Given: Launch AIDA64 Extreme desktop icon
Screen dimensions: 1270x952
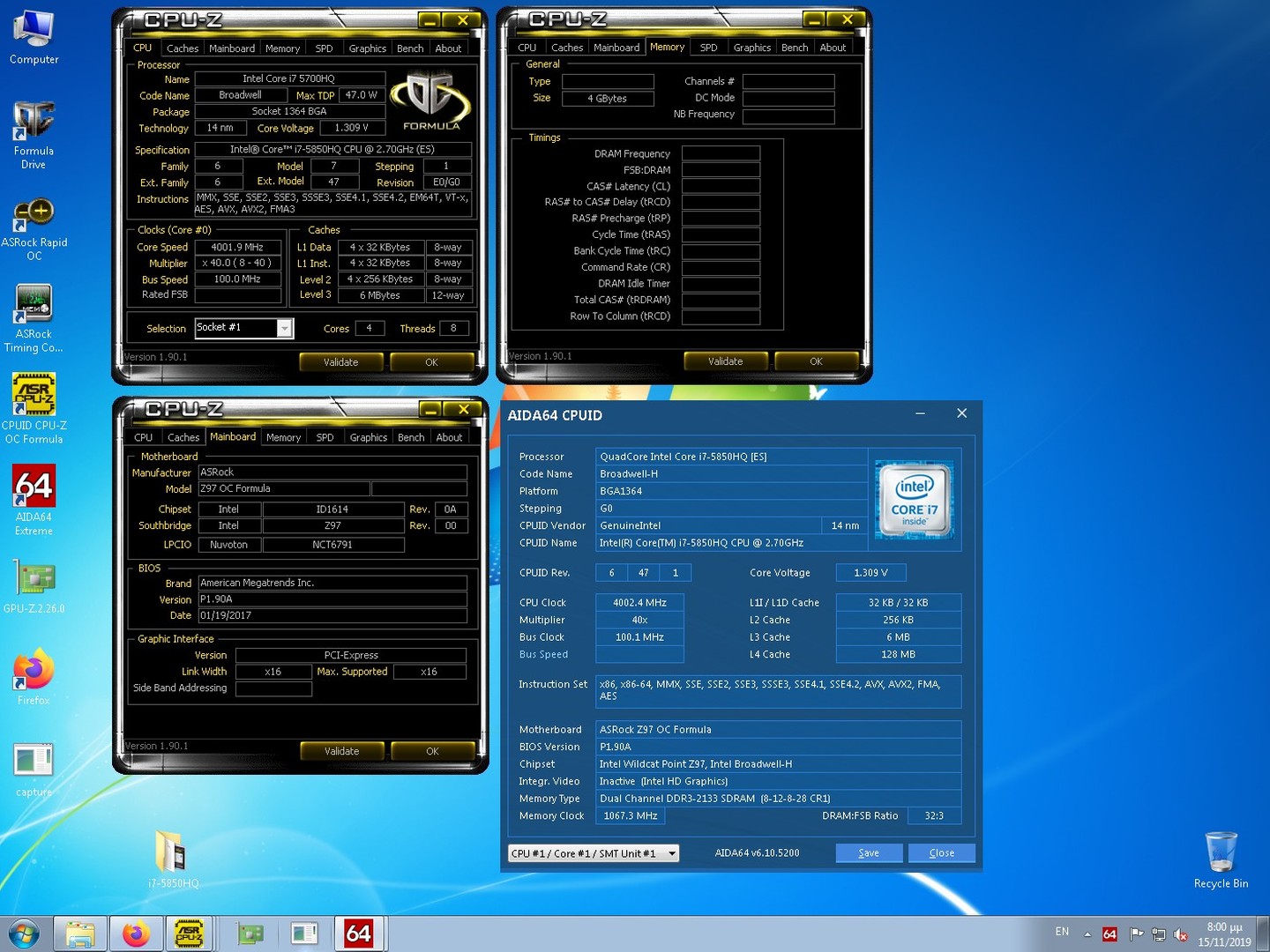Looking at the screenshot, I should (x=34, y=500).
